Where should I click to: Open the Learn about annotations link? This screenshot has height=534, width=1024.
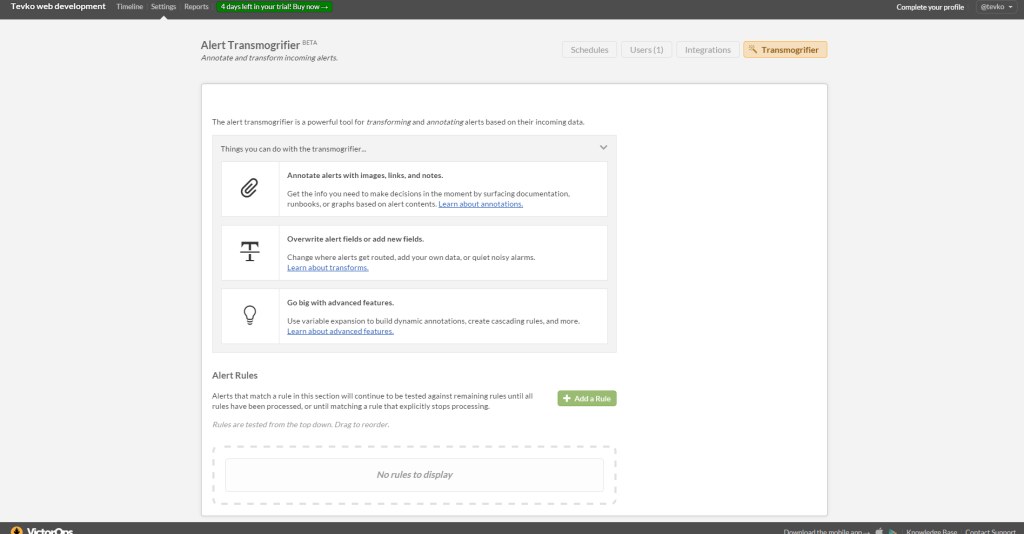click(x=480, y=204)
